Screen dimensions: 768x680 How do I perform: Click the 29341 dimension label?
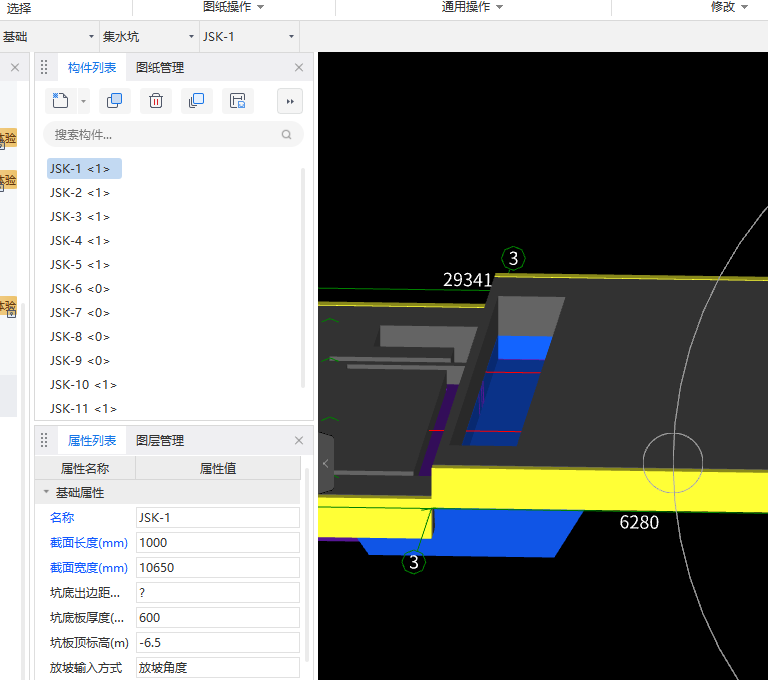pos(467,280)
